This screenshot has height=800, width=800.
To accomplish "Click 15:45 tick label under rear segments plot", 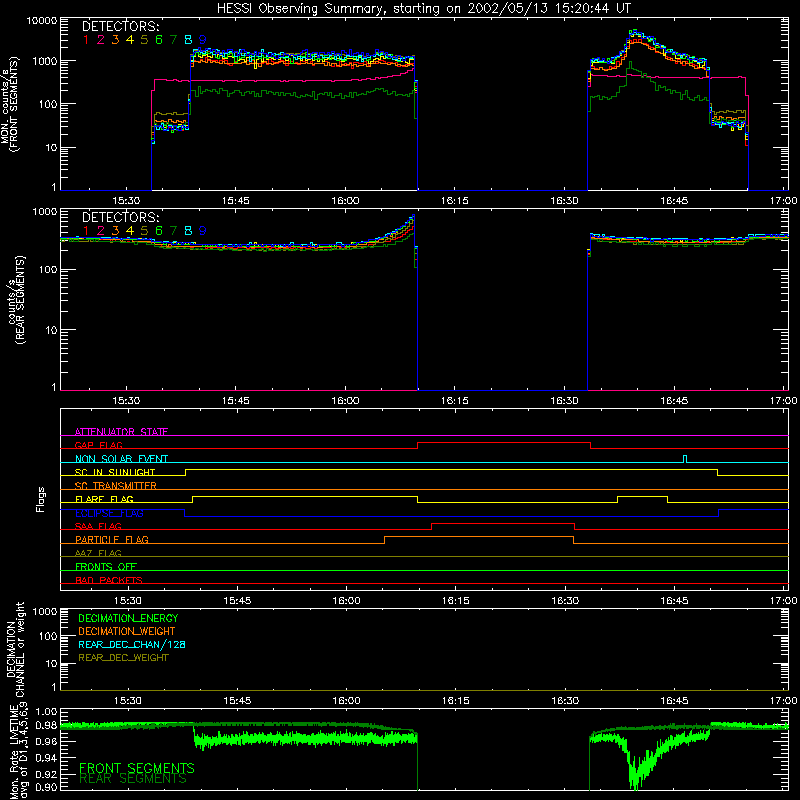I will pyautogui.click(x=236, y=401).
